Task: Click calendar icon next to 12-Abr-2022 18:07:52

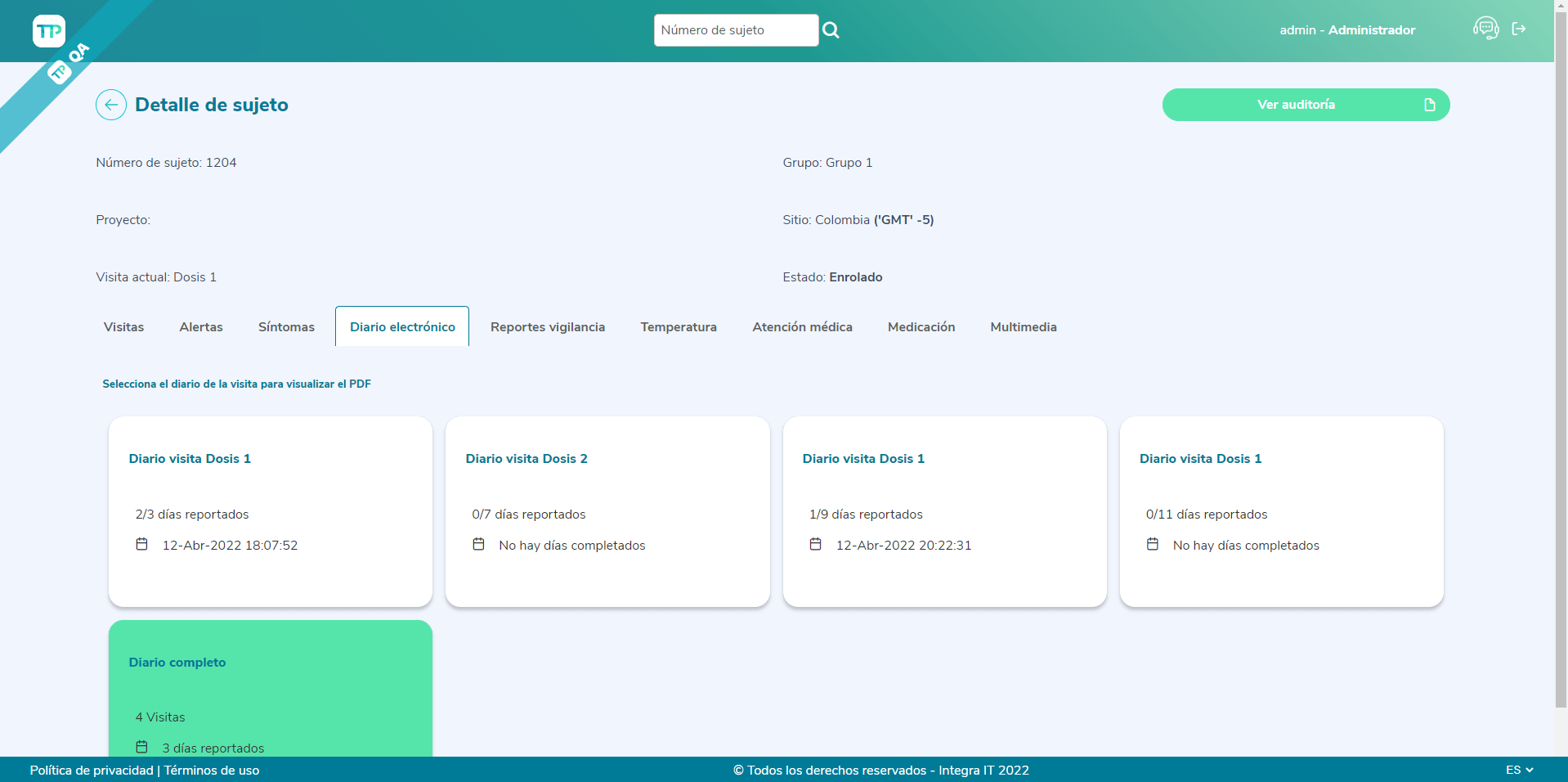Action: [141, 545]
